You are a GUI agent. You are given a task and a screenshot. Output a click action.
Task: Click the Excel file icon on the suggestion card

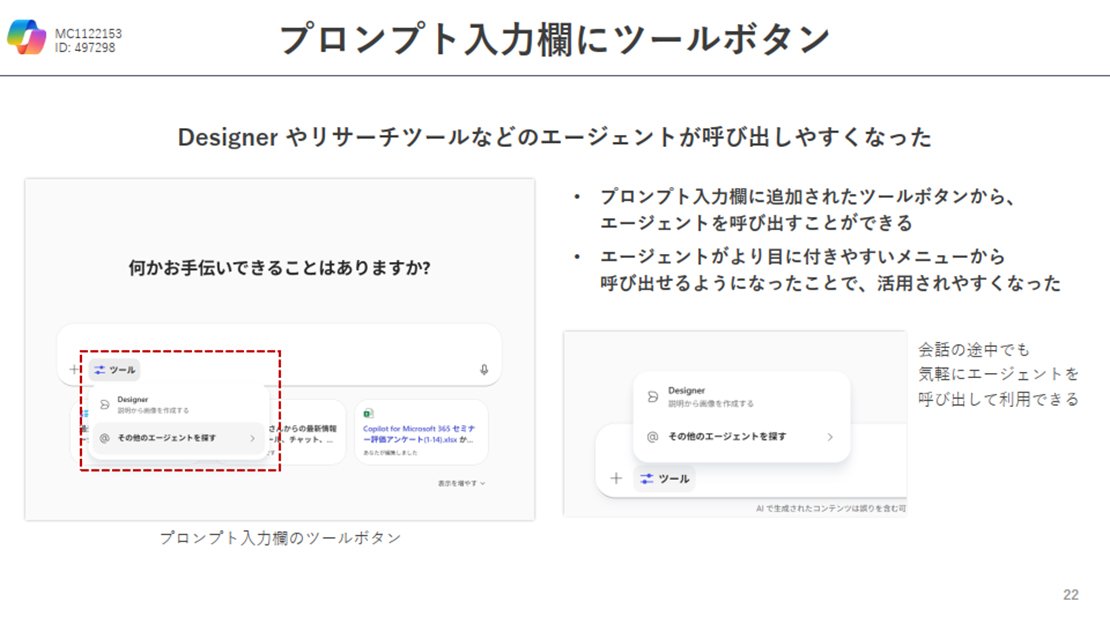(368, 414)
